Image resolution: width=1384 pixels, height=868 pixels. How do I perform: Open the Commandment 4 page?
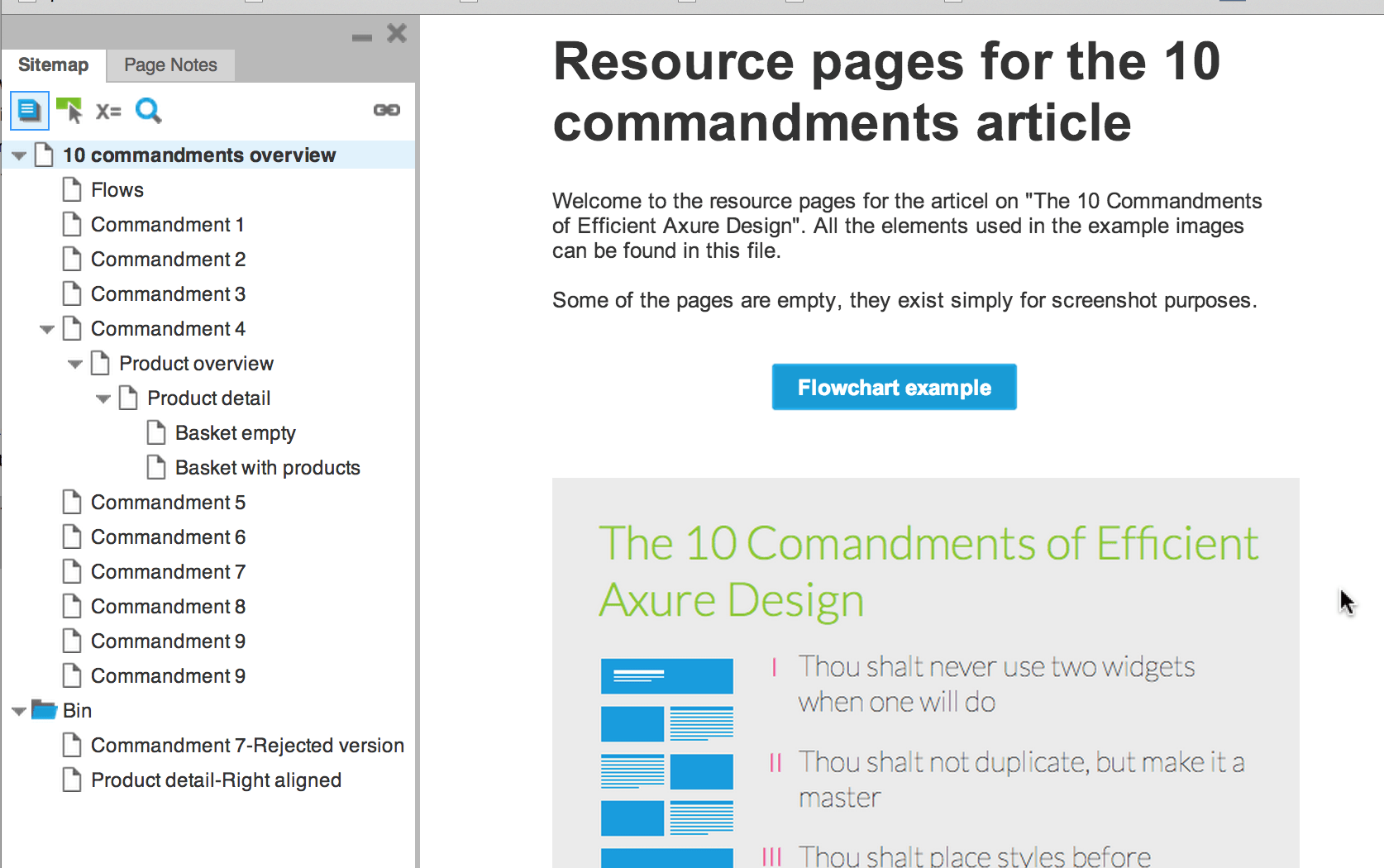(x=168, y=329)
